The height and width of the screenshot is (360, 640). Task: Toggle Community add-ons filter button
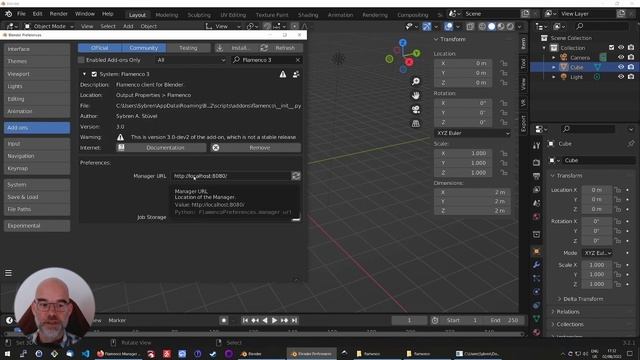click(144, 48)
